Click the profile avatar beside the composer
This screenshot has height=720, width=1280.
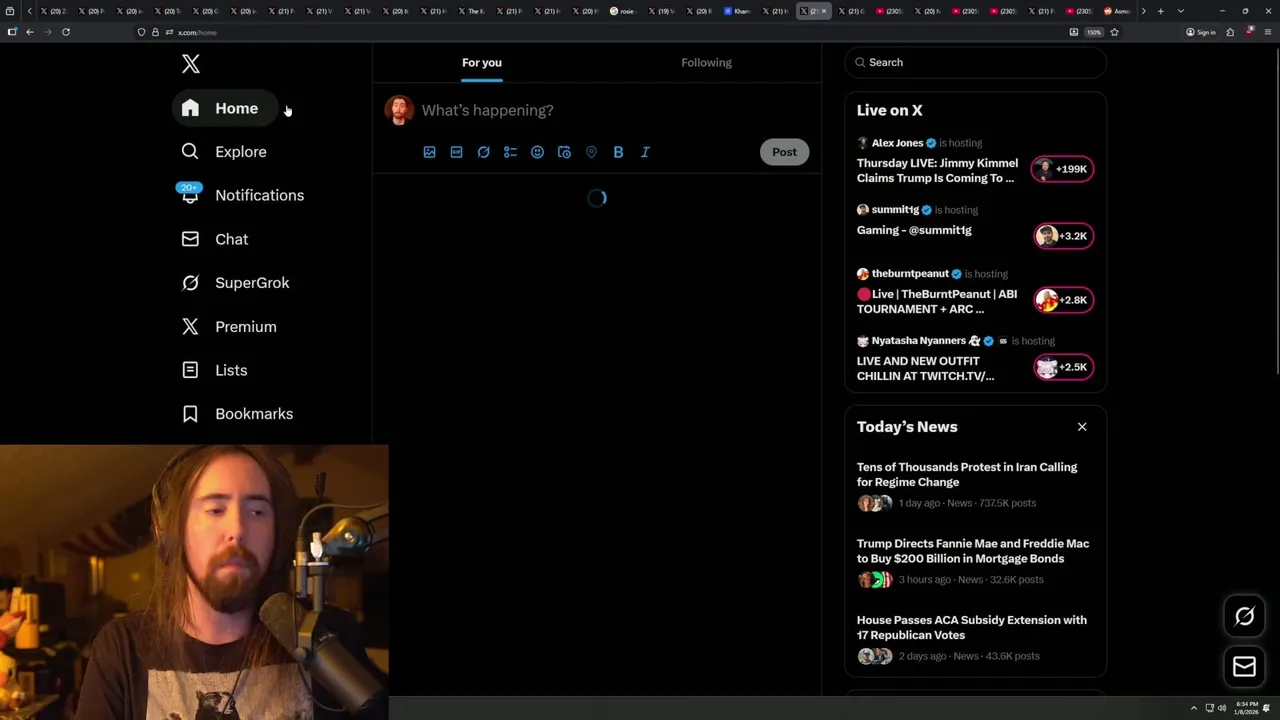[399, 110]
